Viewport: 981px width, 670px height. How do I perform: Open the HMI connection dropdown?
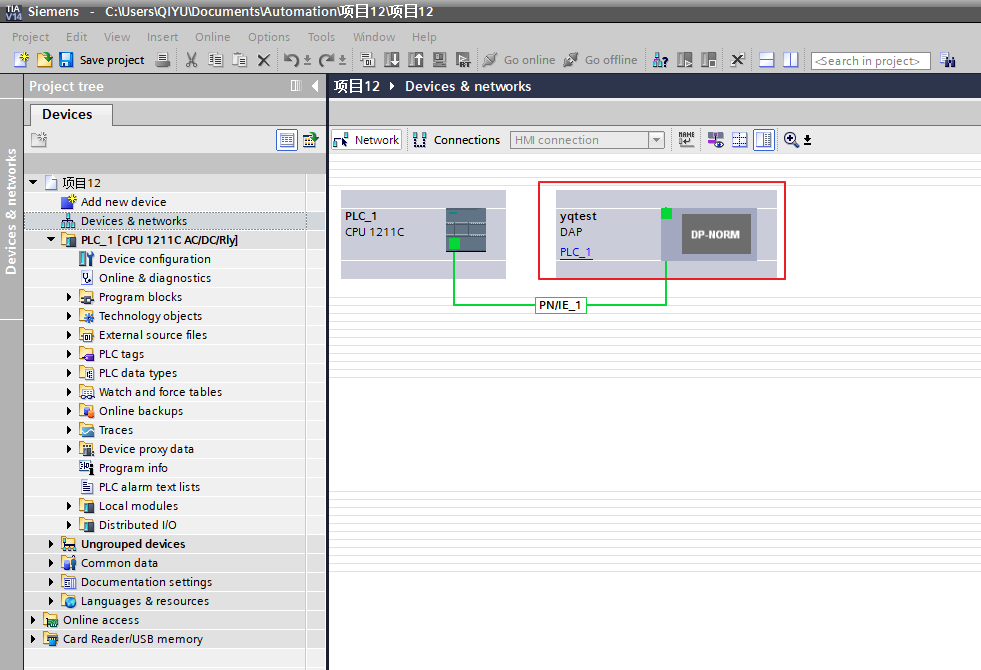coord(656,140)
